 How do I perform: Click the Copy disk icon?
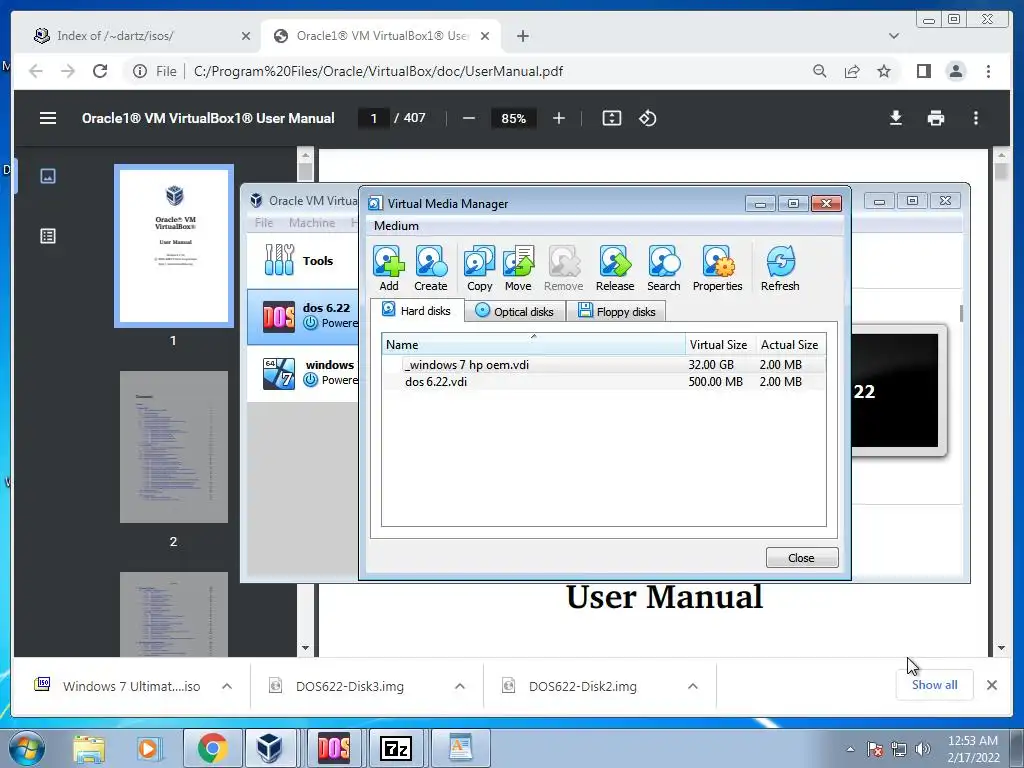pos(479,268)
